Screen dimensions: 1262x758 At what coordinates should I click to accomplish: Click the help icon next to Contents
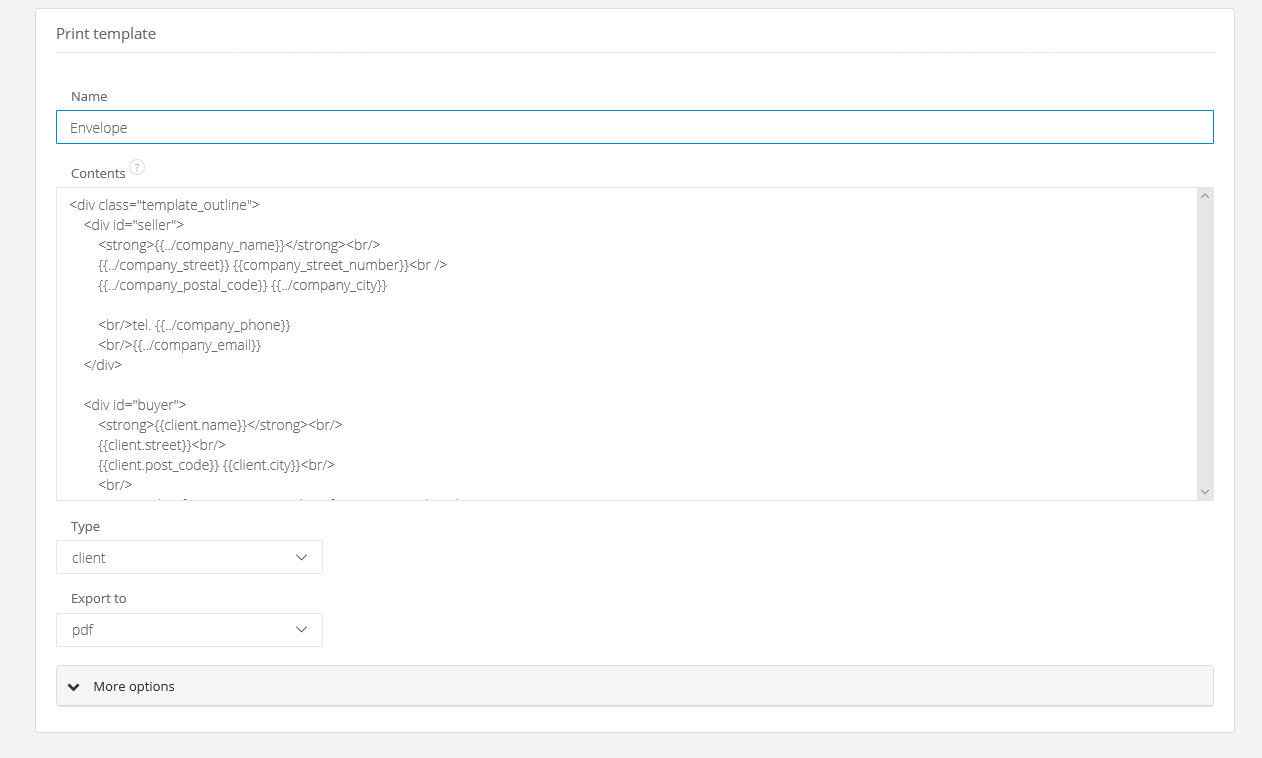pos(137,167)
